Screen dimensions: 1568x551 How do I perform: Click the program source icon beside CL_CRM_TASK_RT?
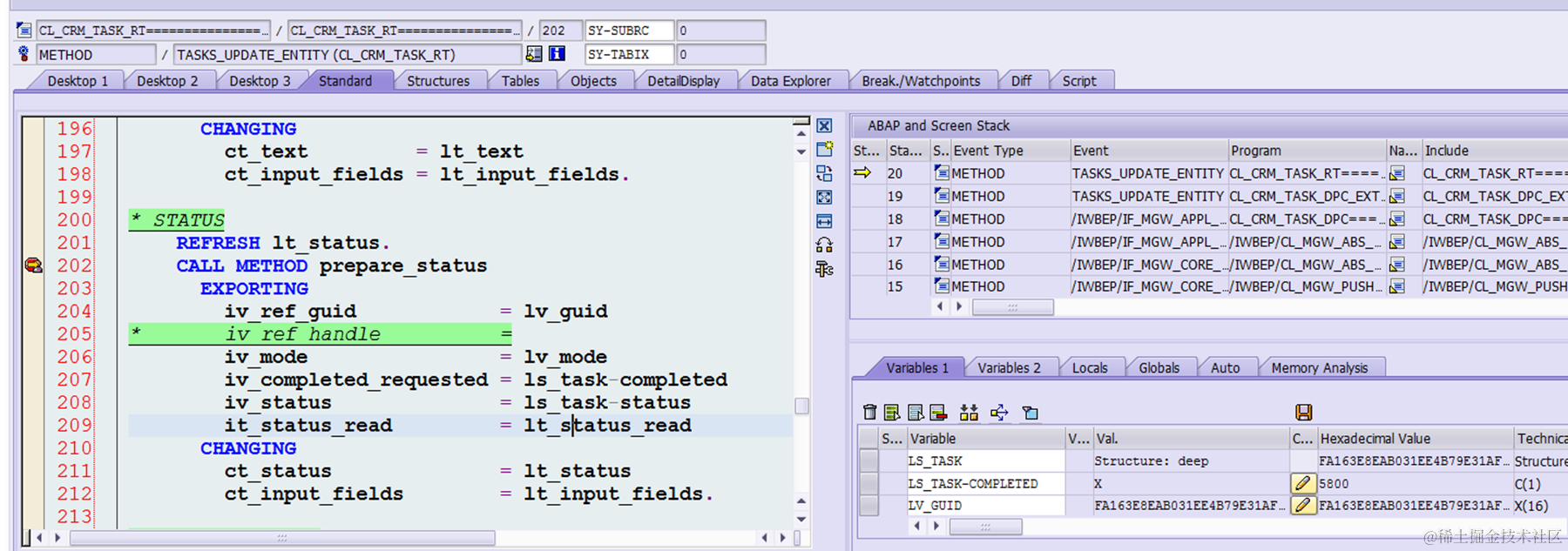pos(24,30)
